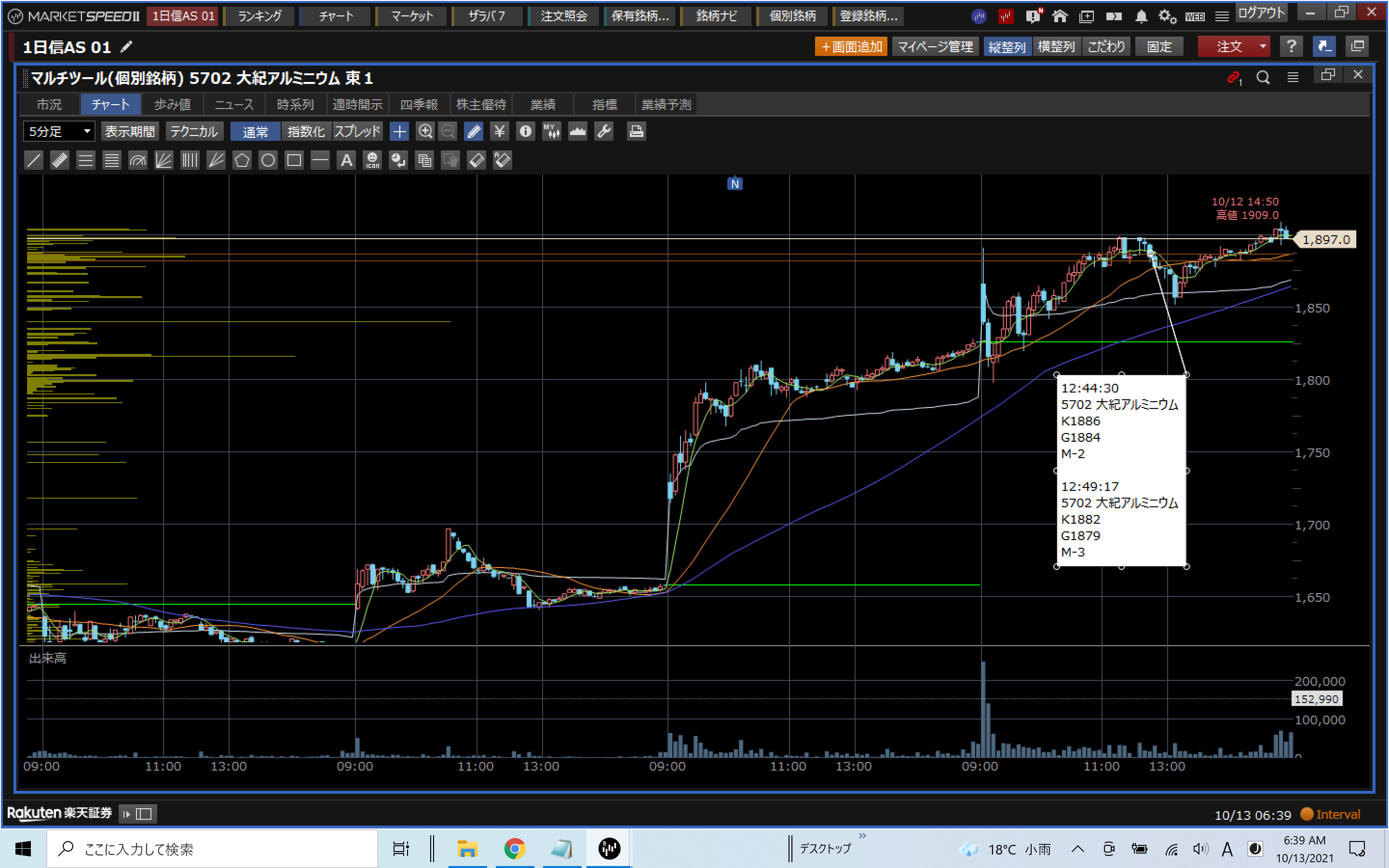Toggle the pencil drawing mode button

pos(474,132)
